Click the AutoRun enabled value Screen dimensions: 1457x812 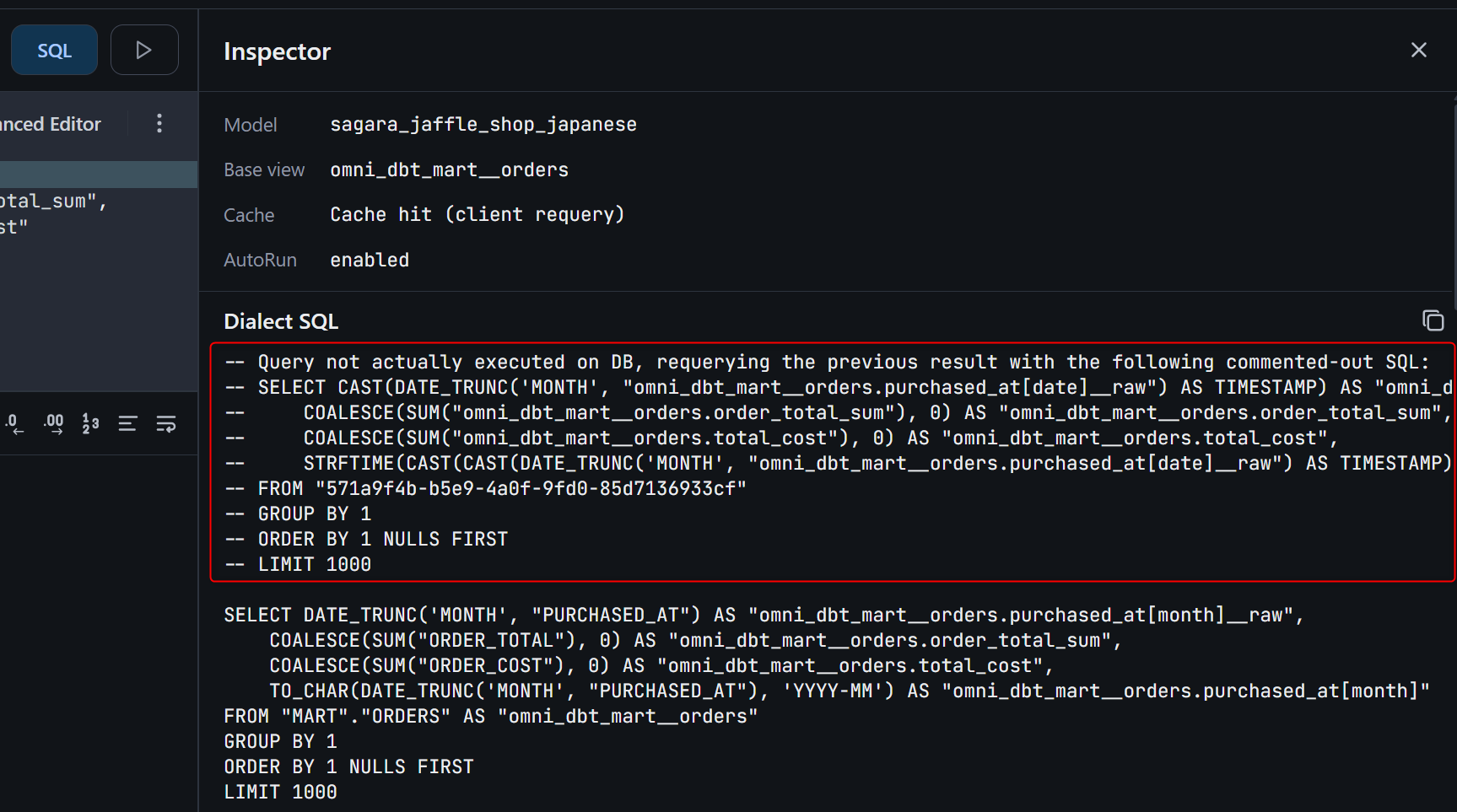[x=370, y=261]
